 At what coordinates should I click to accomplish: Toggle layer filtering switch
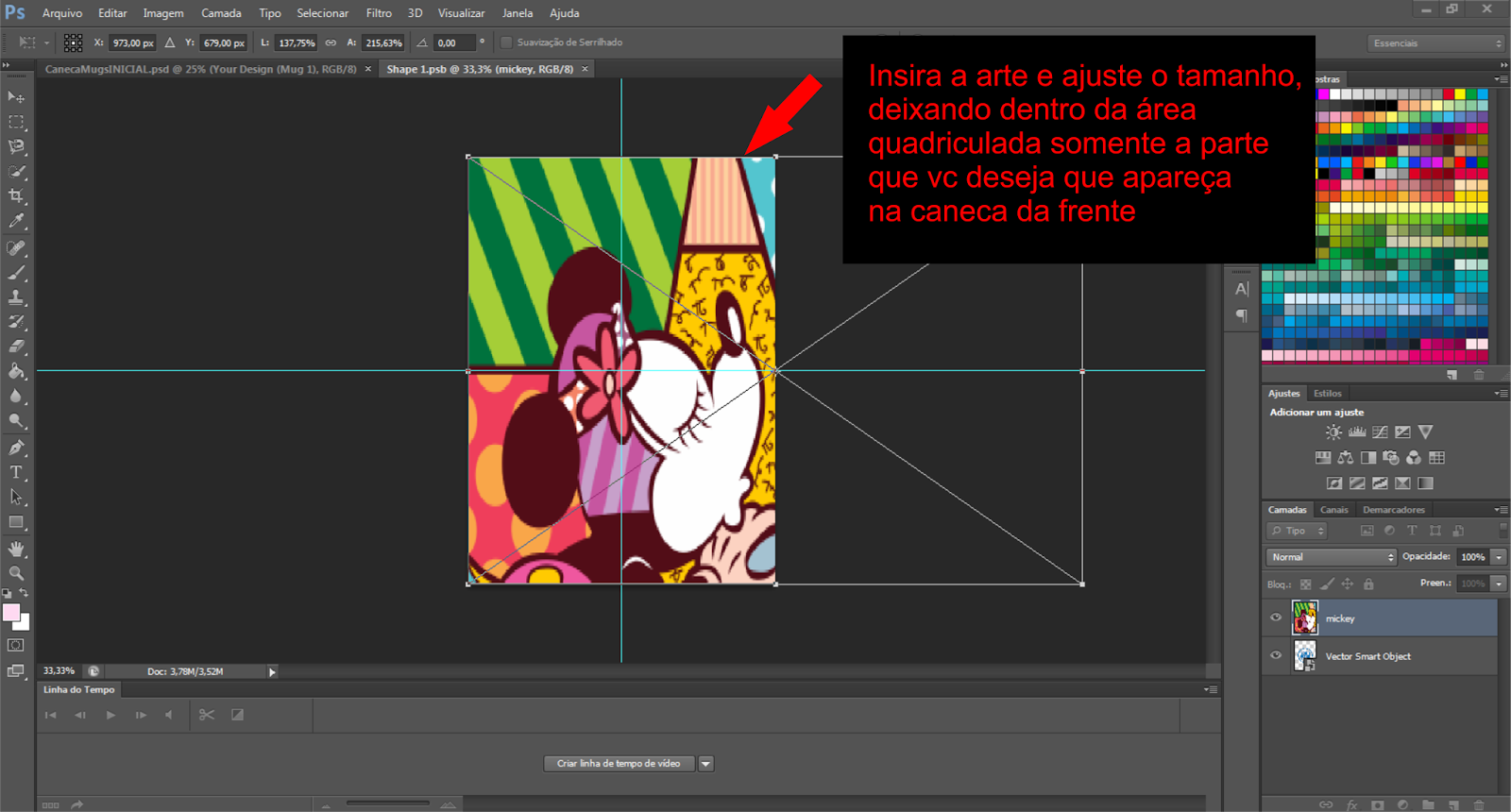1503,530
